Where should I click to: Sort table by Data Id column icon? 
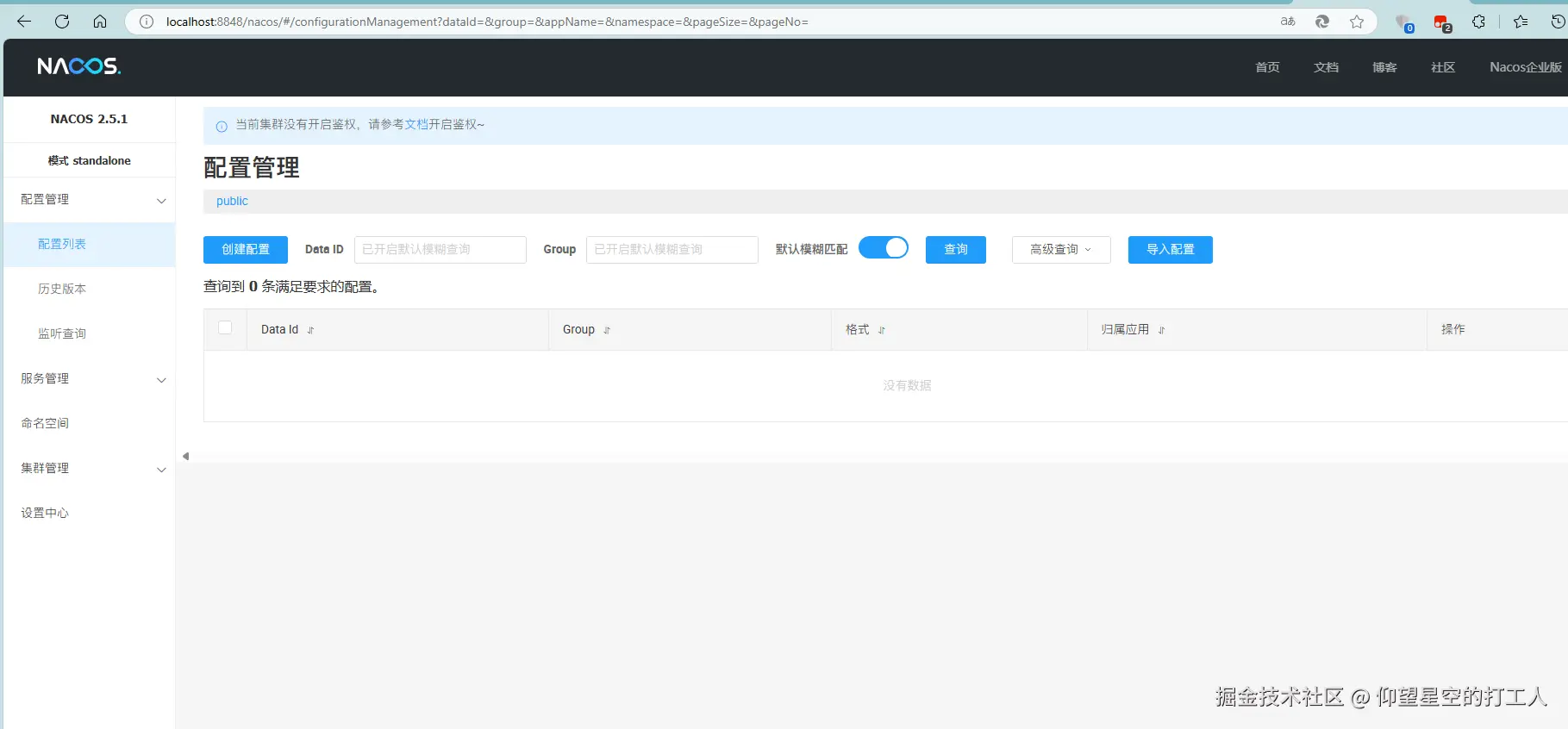311,330
